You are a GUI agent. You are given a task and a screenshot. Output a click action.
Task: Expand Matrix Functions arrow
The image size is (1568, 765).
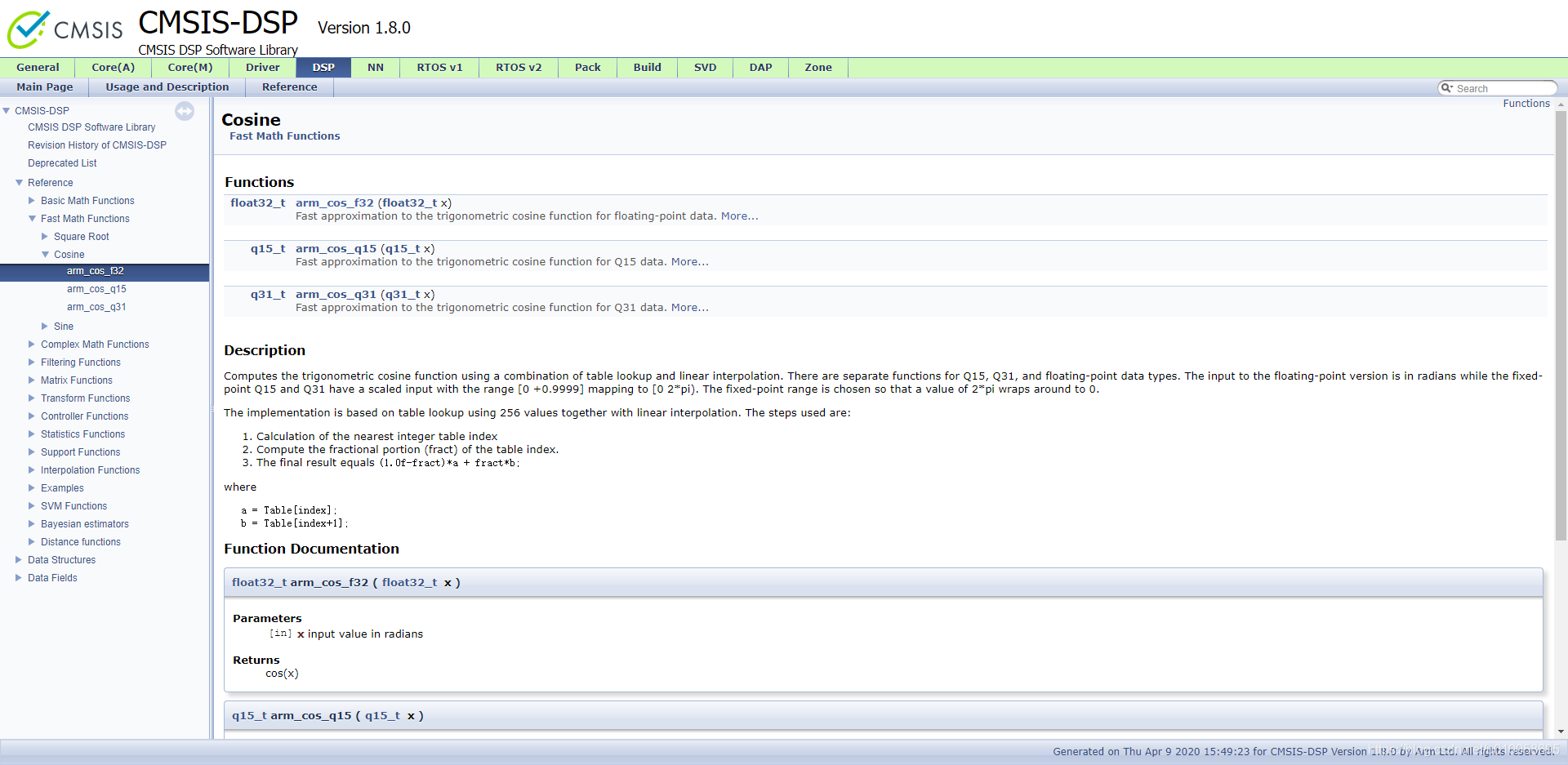(32, 380)
